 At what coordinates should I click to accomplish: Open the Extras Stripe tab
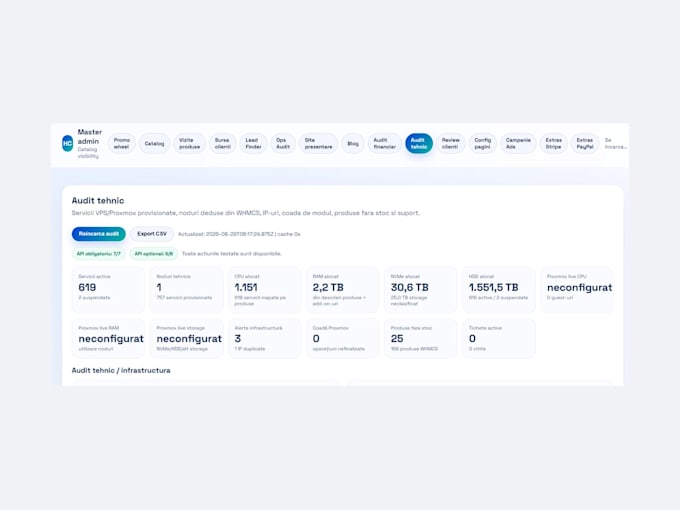pyautogui.click(x=554, y=144)
